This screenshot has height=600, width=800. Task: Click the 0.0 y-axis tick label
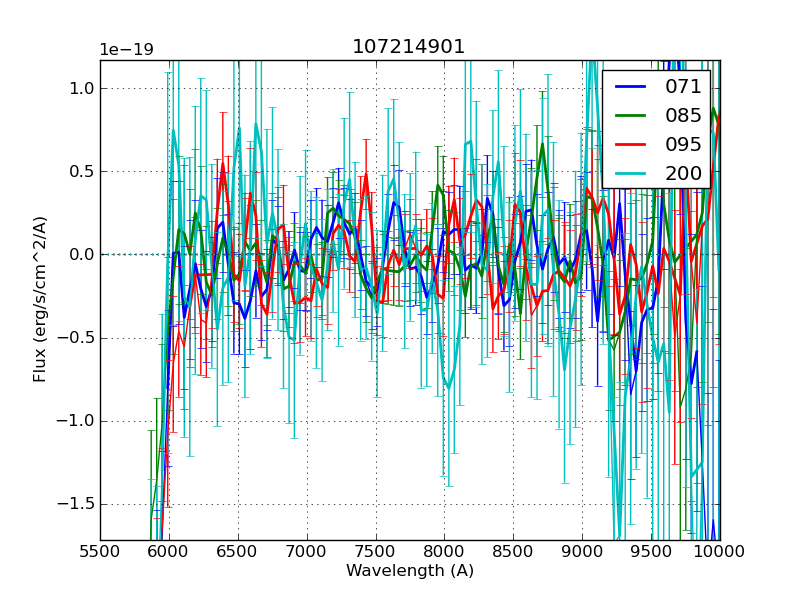tap(81, 255)
